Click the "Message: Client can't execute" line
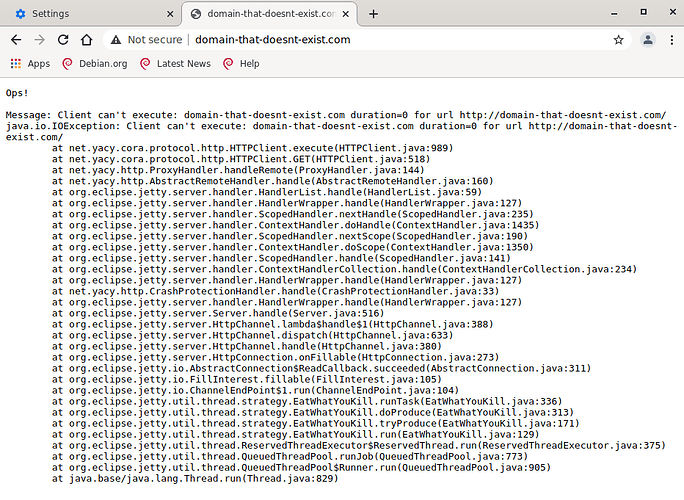Image resolution: width=684 pixels, height=500 pixels. (336, 115)
